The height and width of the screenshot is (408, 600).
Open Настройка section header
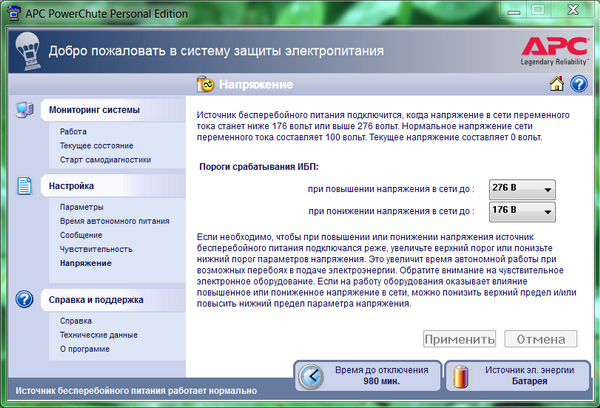[x=113, y=186]
